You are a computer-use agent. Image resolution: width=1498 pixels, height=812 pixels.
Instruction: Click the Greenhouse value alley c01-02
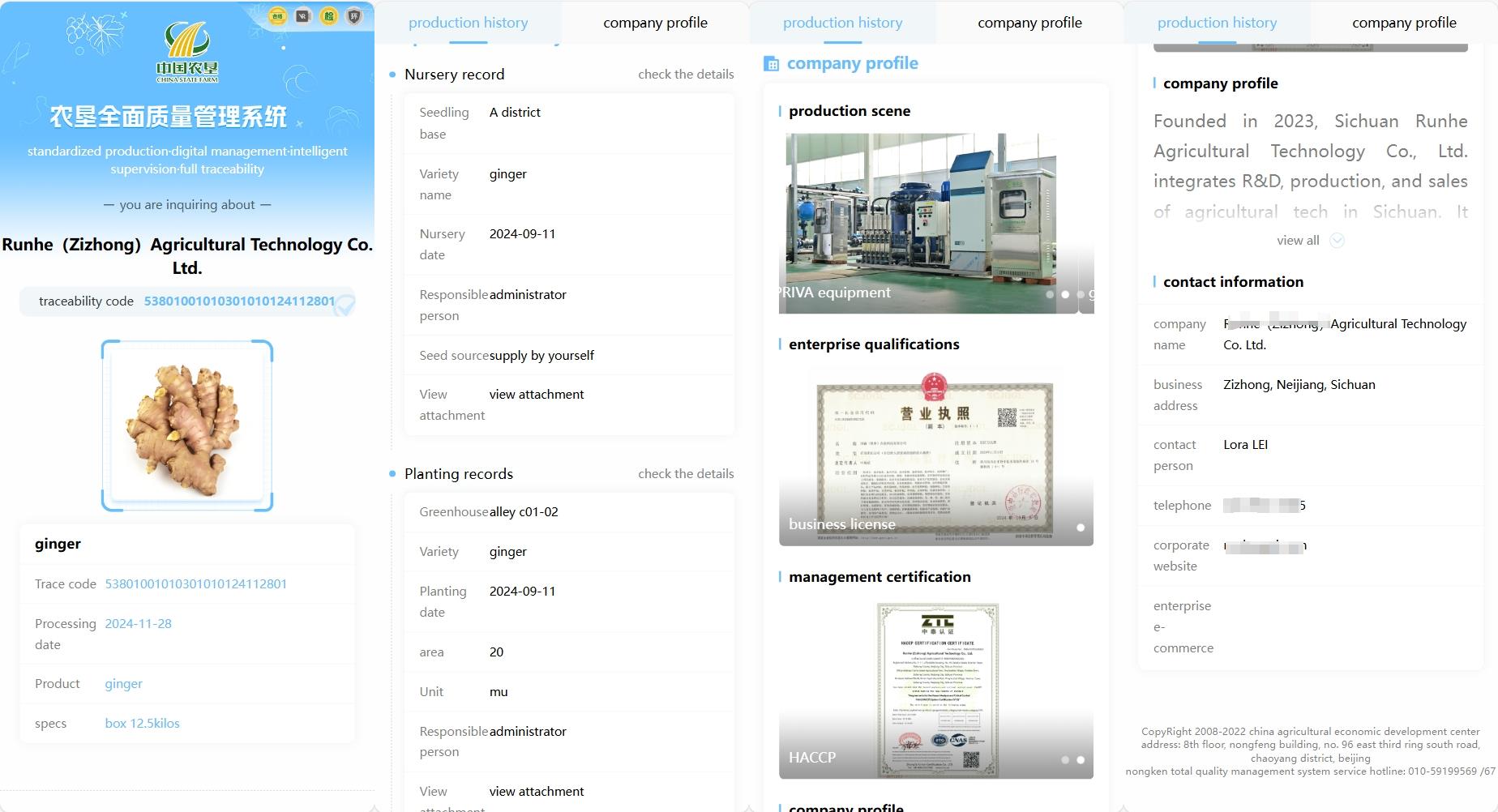(524, 511)
